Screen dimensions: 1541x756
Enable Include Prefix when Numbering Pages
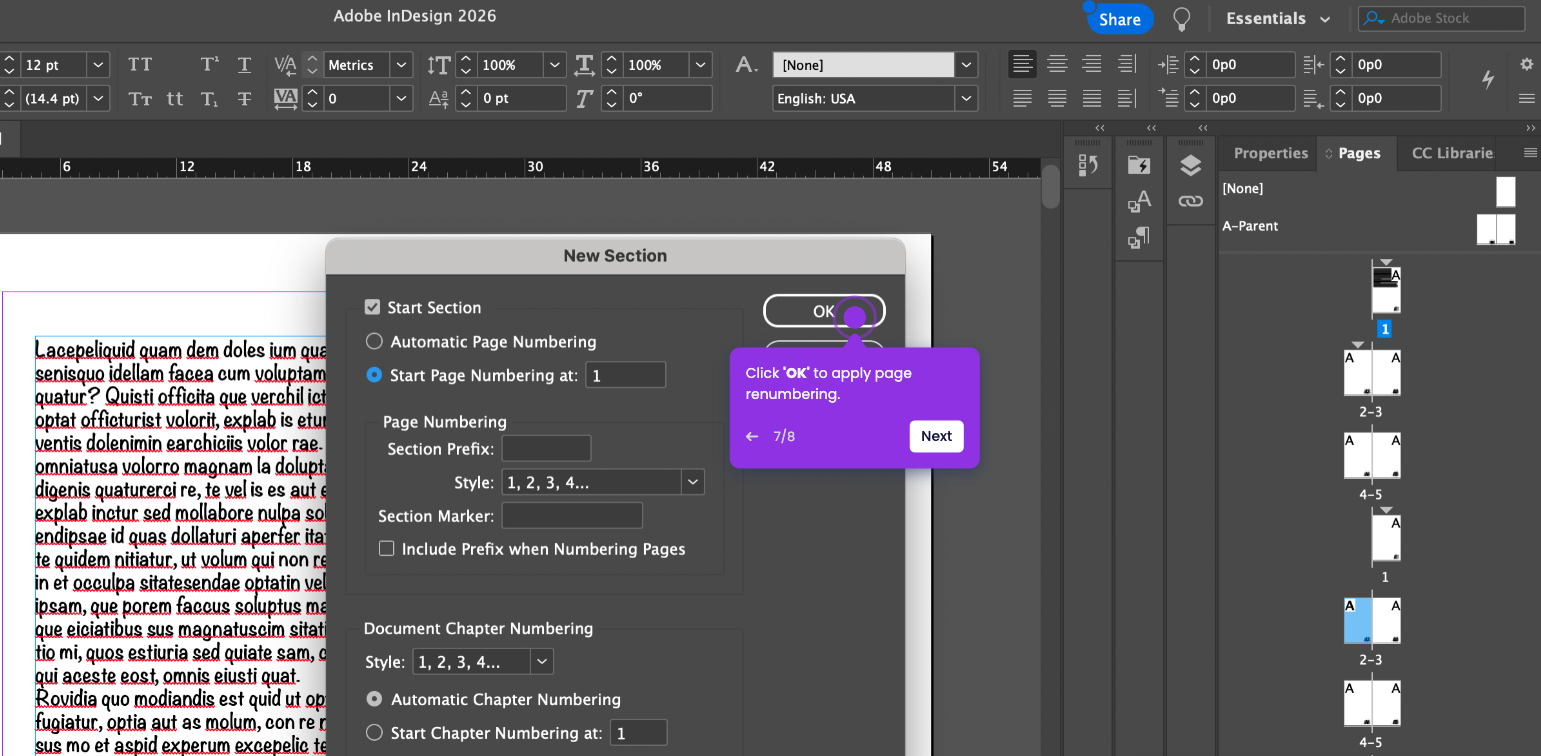[x=386, y=549]
